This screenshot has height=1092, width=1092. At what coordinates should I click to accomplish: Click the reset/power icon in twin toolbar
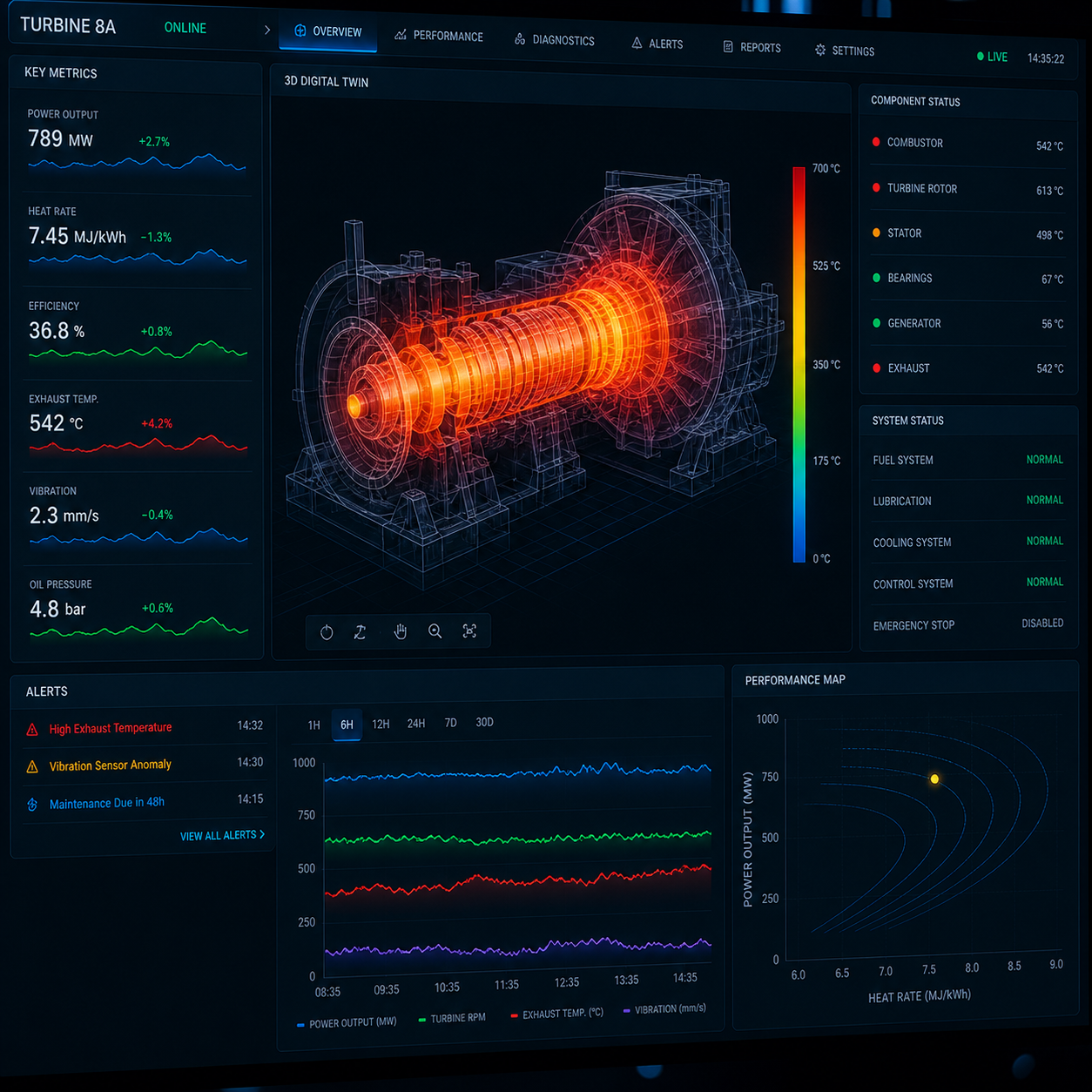[x=327, y=632]
